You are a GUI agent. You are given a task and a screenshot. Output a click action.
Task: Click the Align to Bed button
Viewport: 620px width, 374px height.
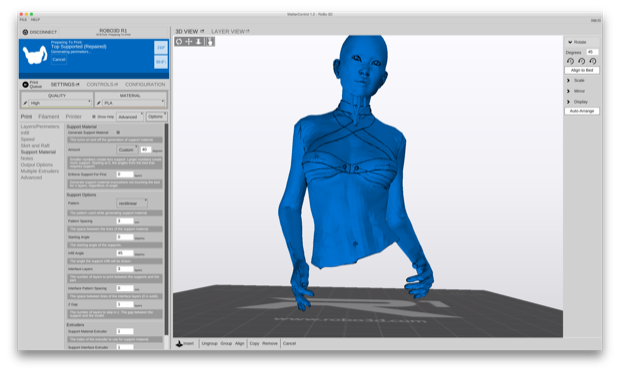tap(582, 70)
